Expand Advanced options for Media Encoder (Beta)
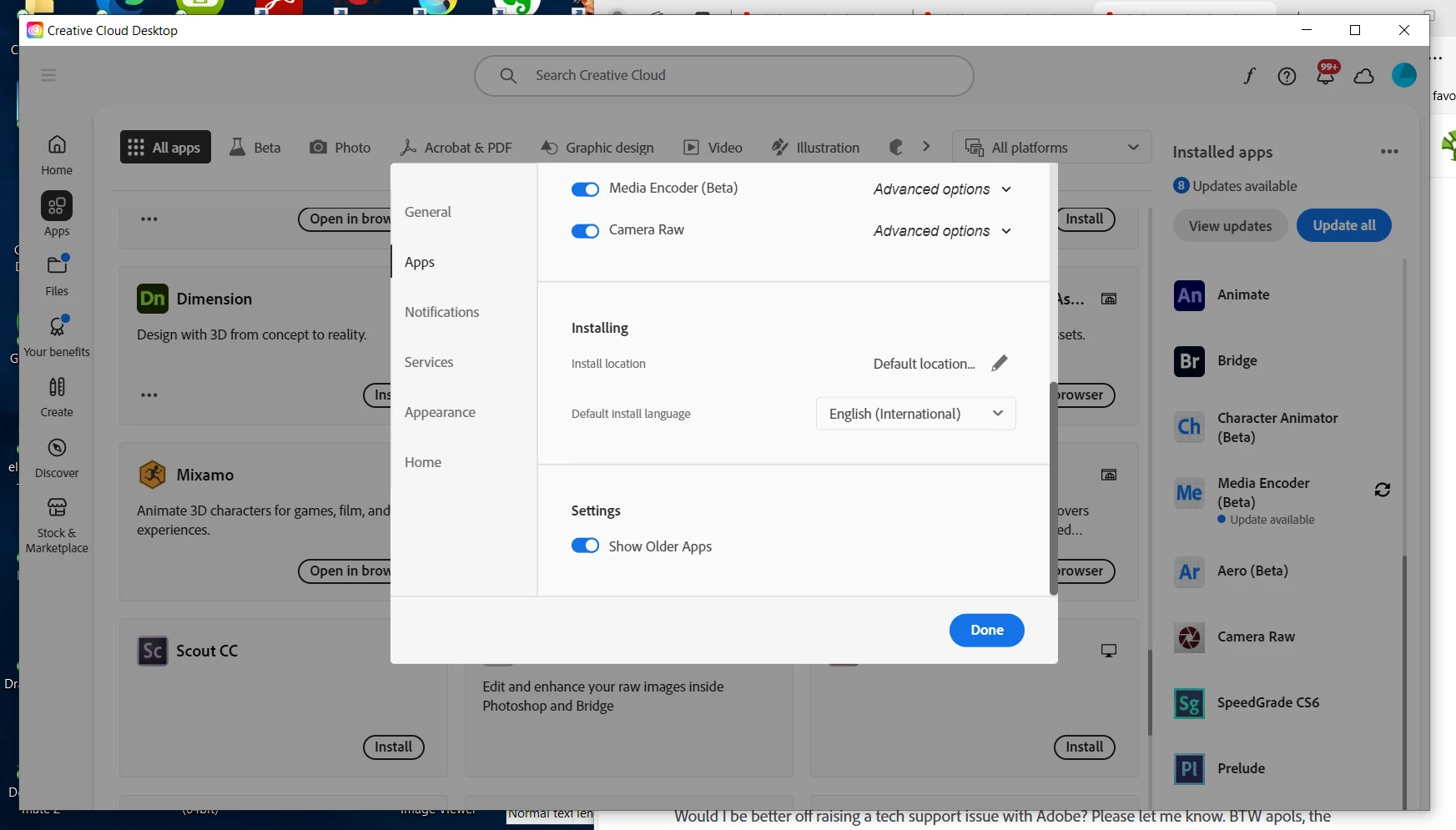Viewport: 1456px width, 830px height. [x=942, y=189]
